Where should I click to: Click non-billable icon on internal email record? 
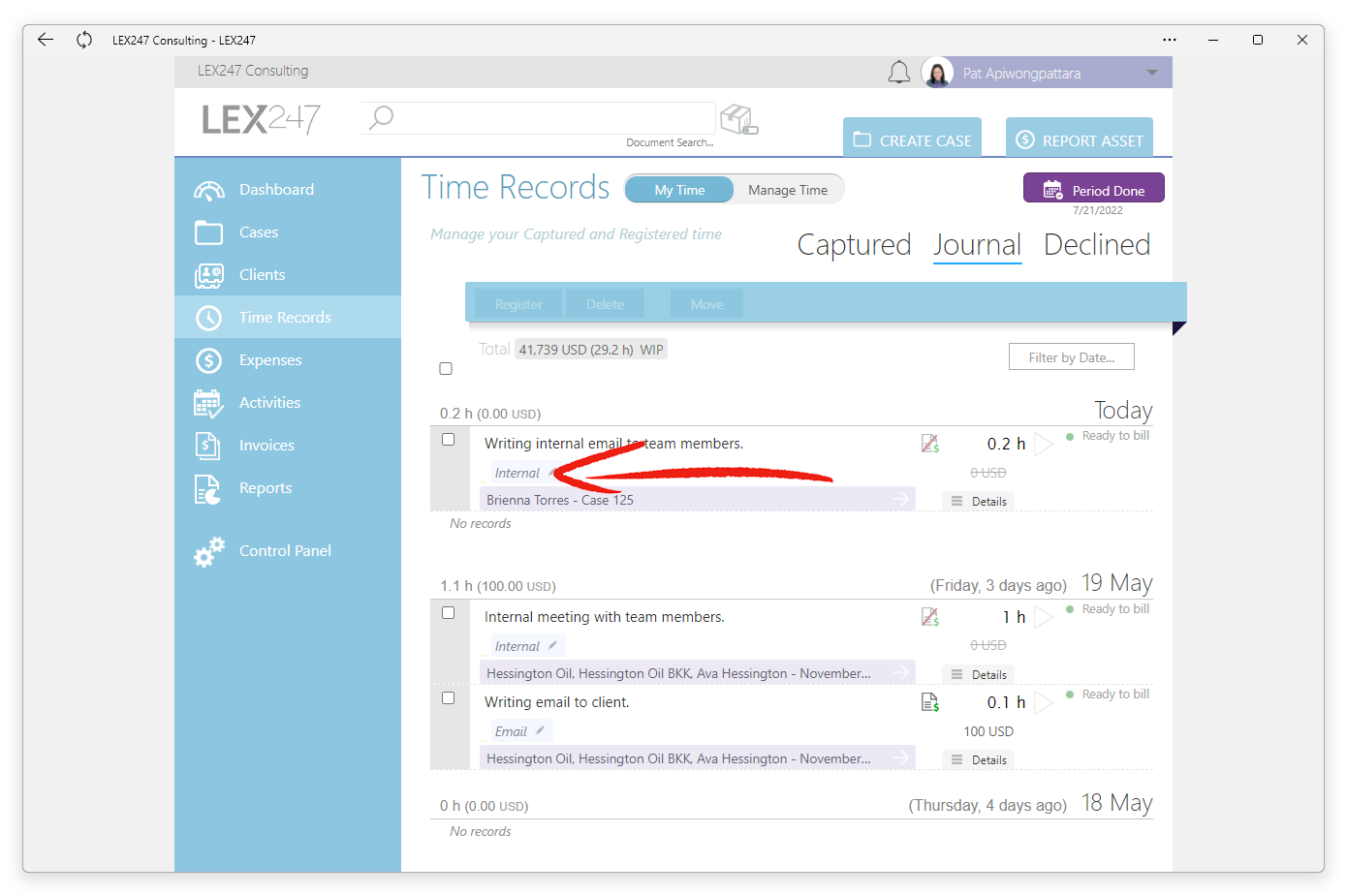929,444
